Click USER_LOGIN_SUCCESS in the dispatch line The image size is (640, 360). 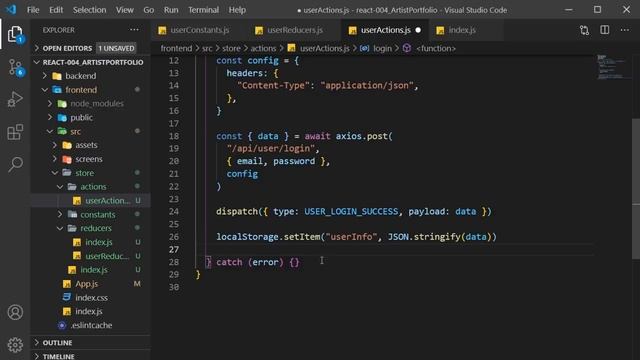tap(351, 211)
